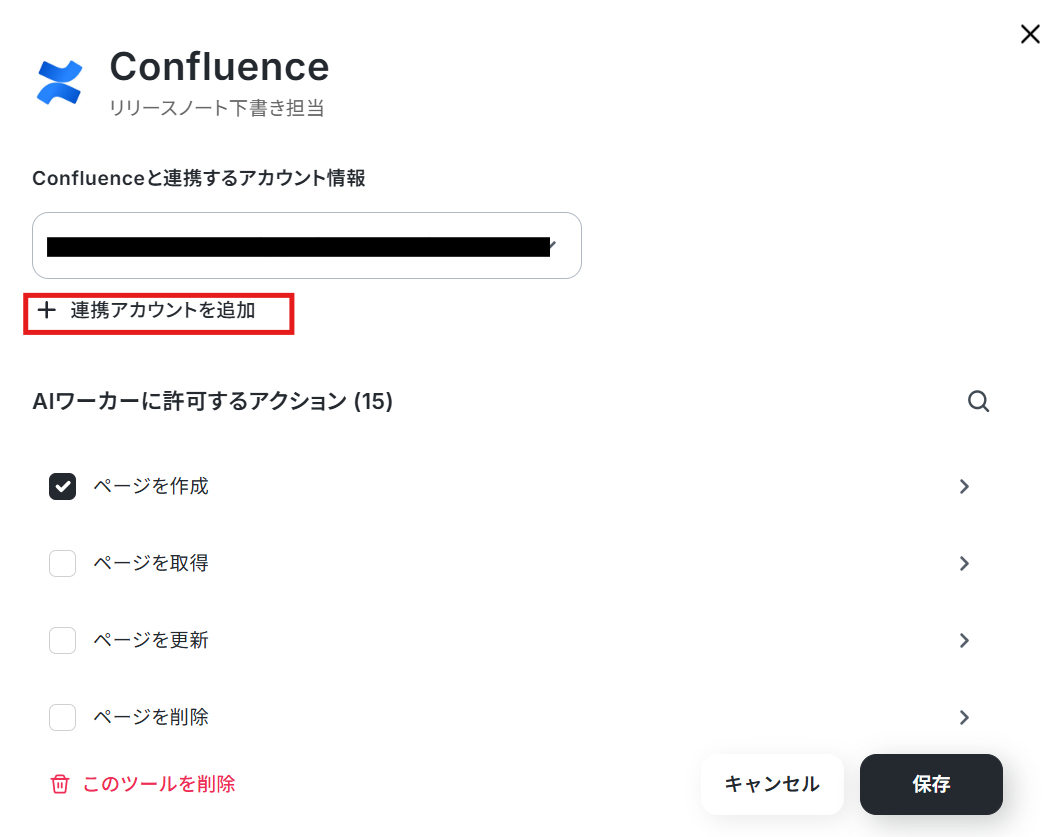Open the linked account dropdown
Viewport: 1050px width, 837px height.
click(307, 246)
